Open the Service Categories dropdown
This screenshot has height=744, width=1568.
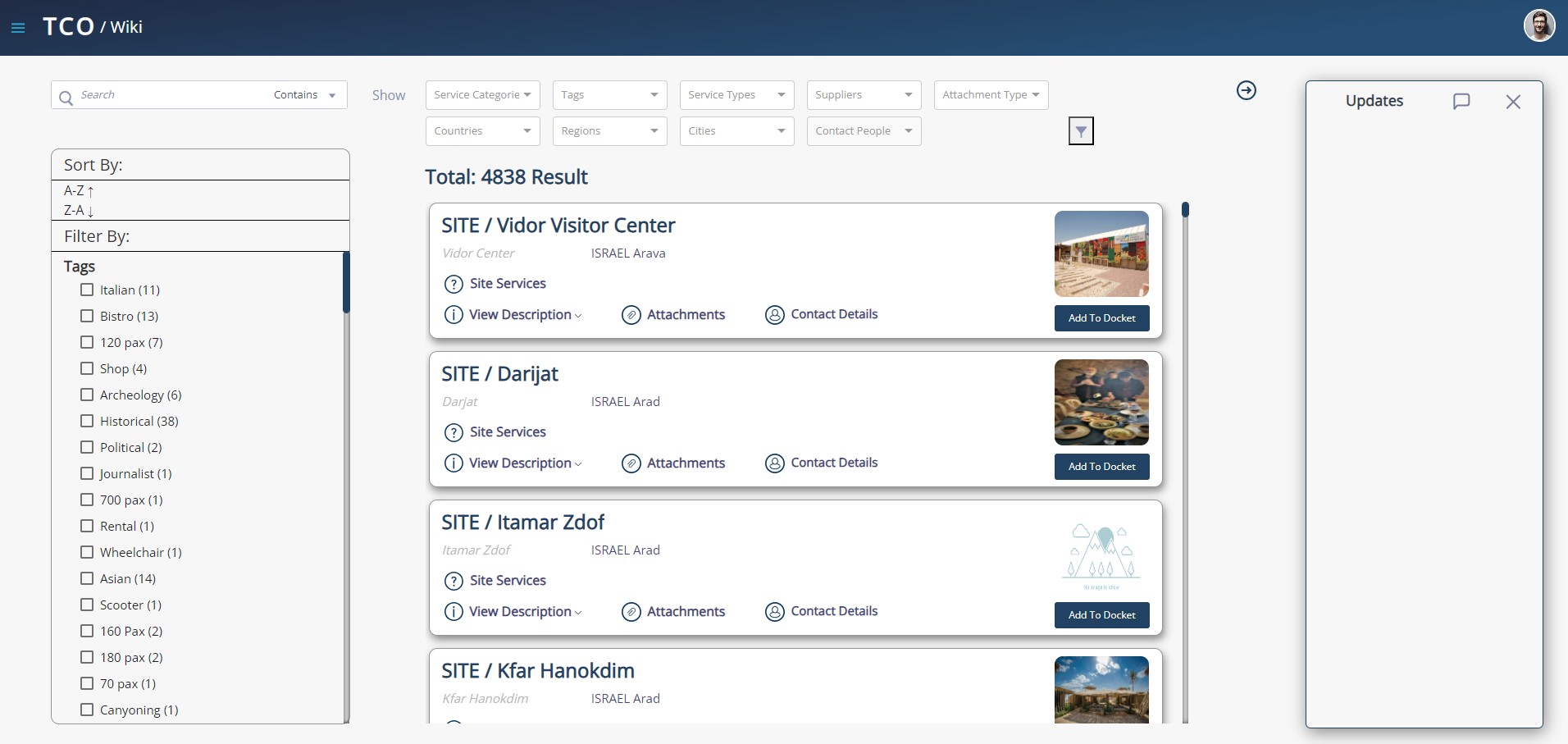[483, 95]
